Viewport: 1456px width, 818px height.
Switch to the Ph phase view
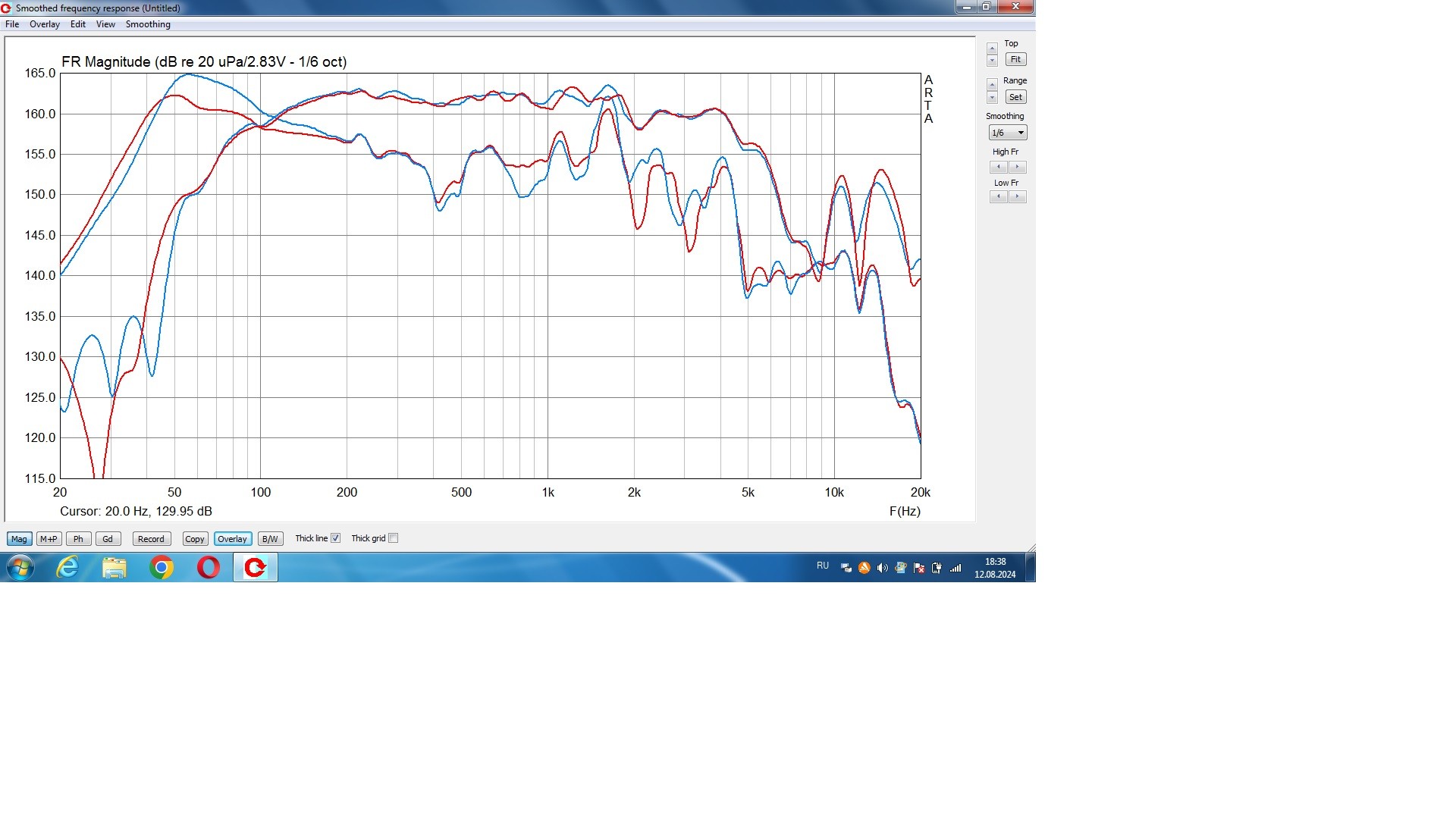tap(78, 539)
